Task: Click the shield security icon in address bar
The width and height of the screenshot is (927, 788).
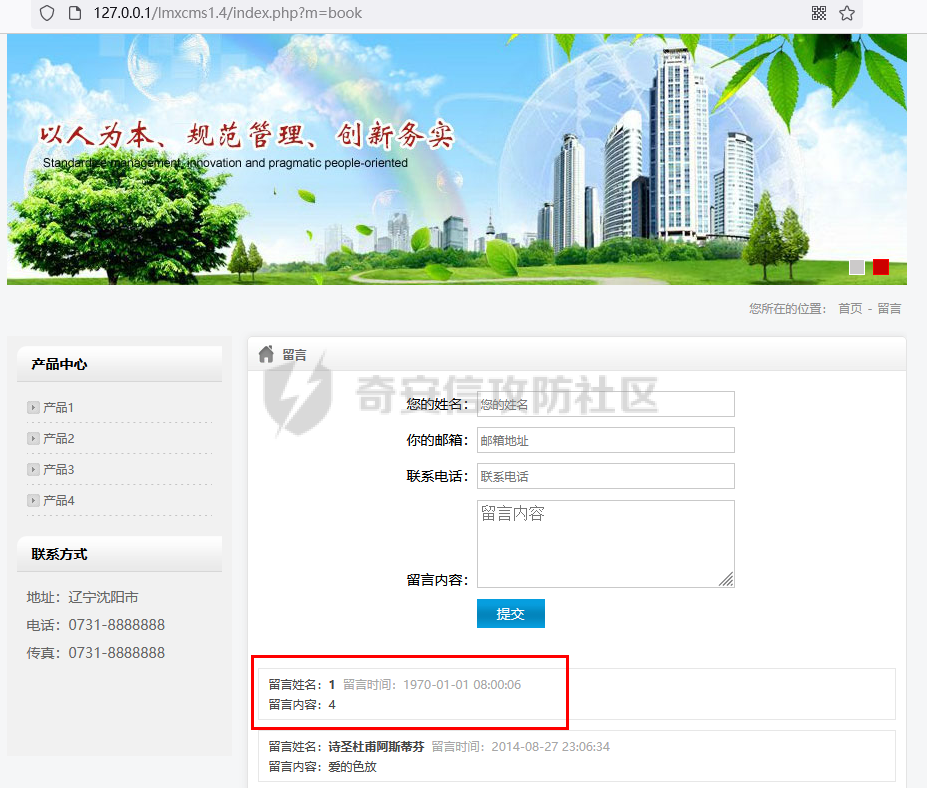Action: point(47,13)
